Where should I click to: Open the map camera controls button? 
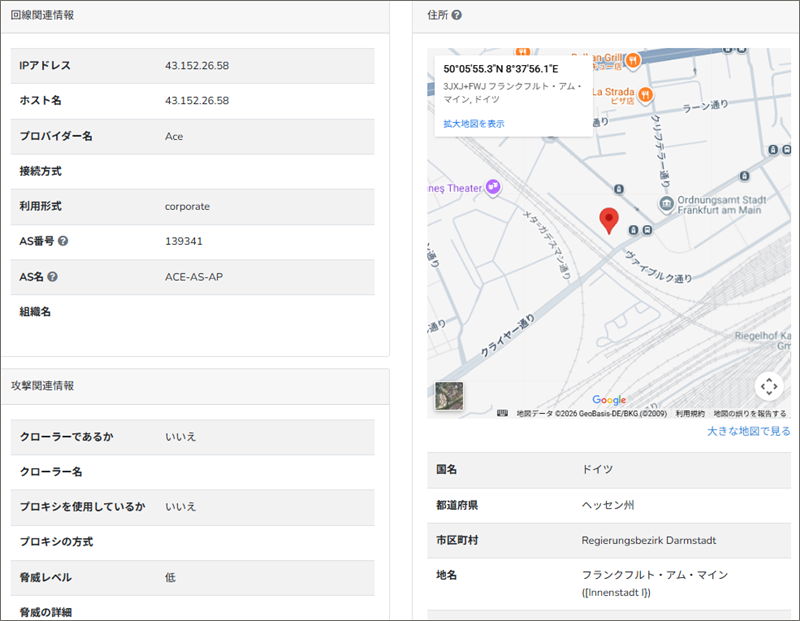tap(767, 386)
